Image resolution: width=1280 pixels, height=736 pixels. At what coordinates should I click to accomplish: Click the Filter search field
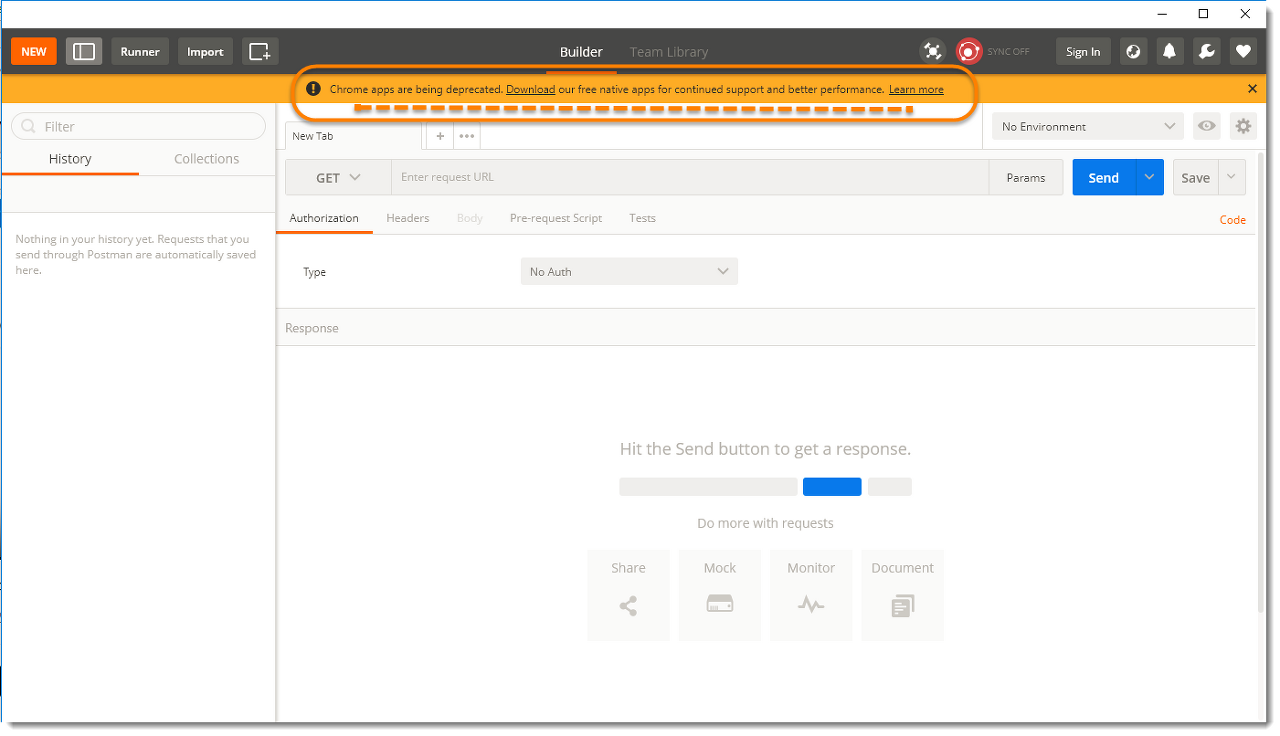click(138, 126)
